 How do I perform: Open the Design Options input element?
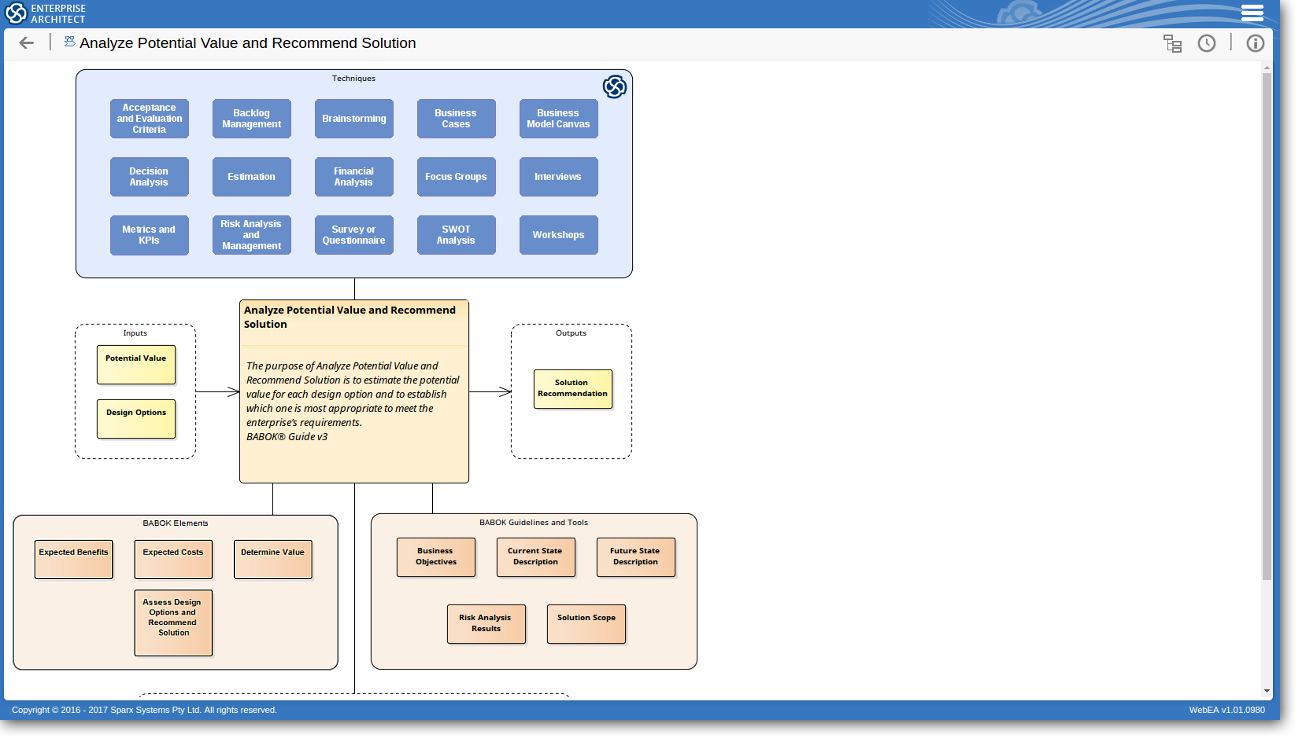coord(136,419)
